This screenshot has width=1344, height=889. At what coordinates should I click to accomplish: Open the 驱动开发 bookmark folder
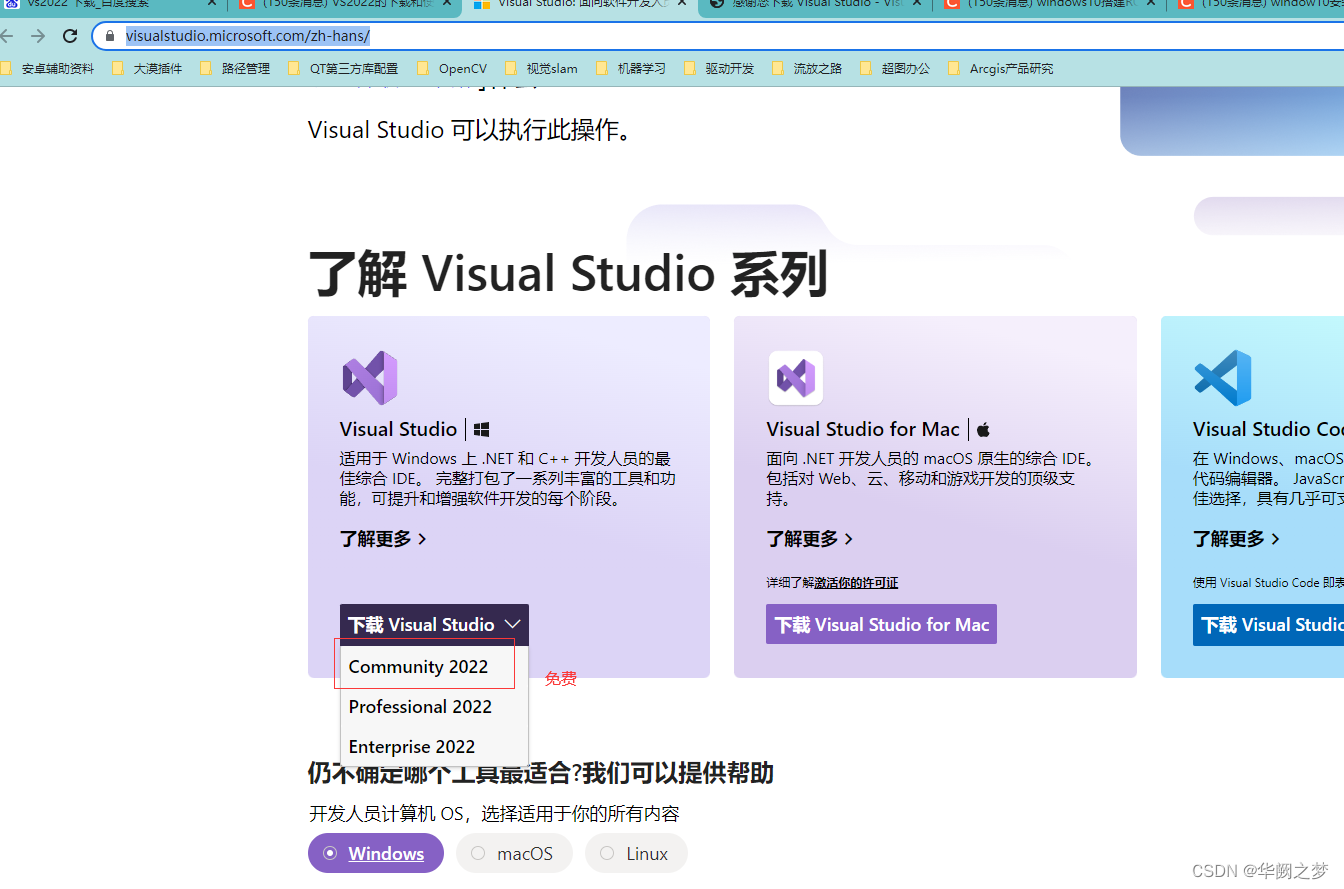point(719,69)
